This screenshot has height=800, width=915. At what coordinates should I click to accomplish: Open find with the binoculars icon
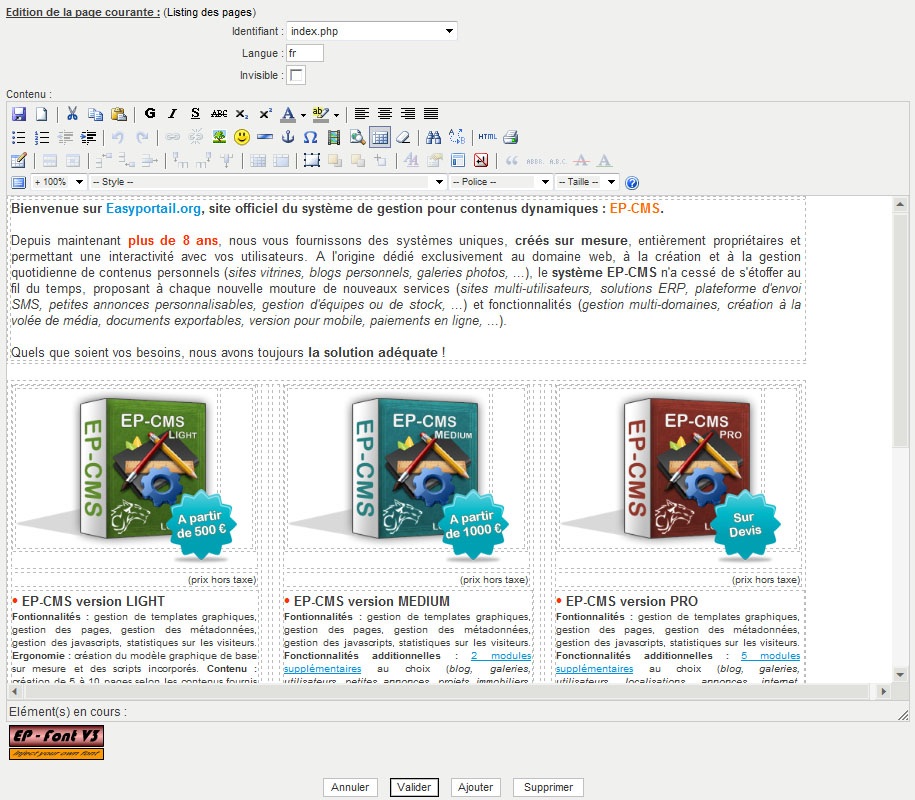click(433, 137)
